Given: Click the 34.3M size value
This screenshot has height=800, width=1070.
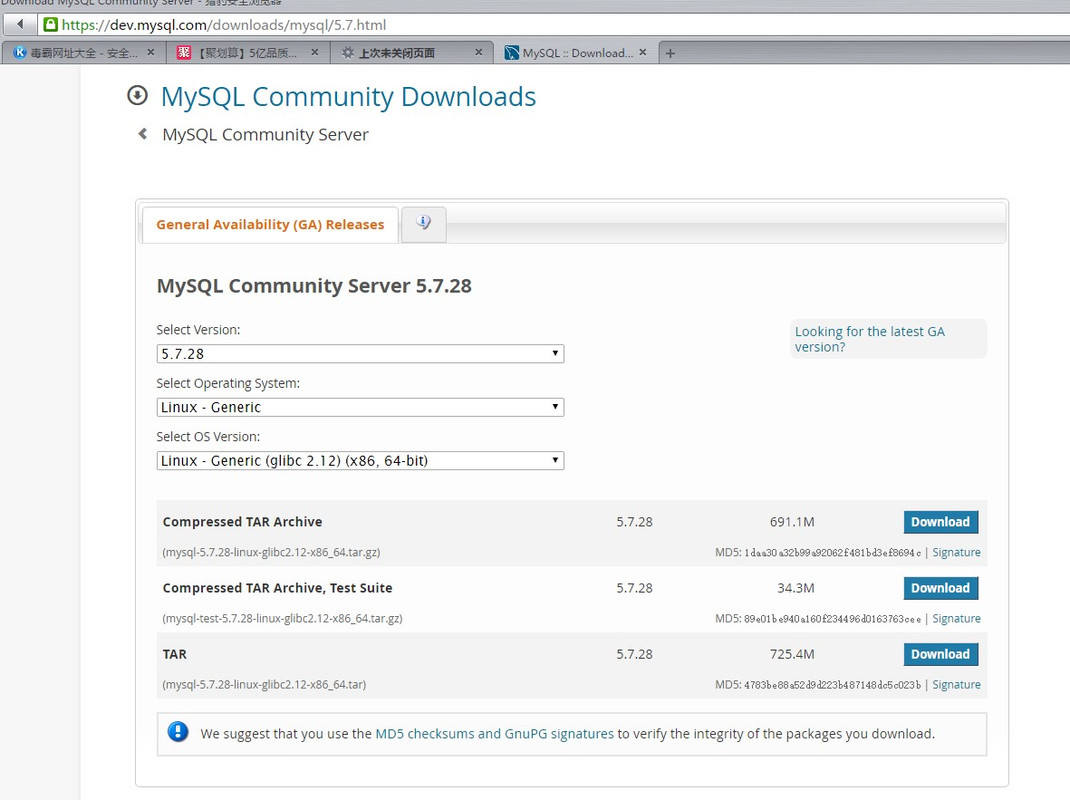Looking at the screenshot, I should [x=796, y=588].
